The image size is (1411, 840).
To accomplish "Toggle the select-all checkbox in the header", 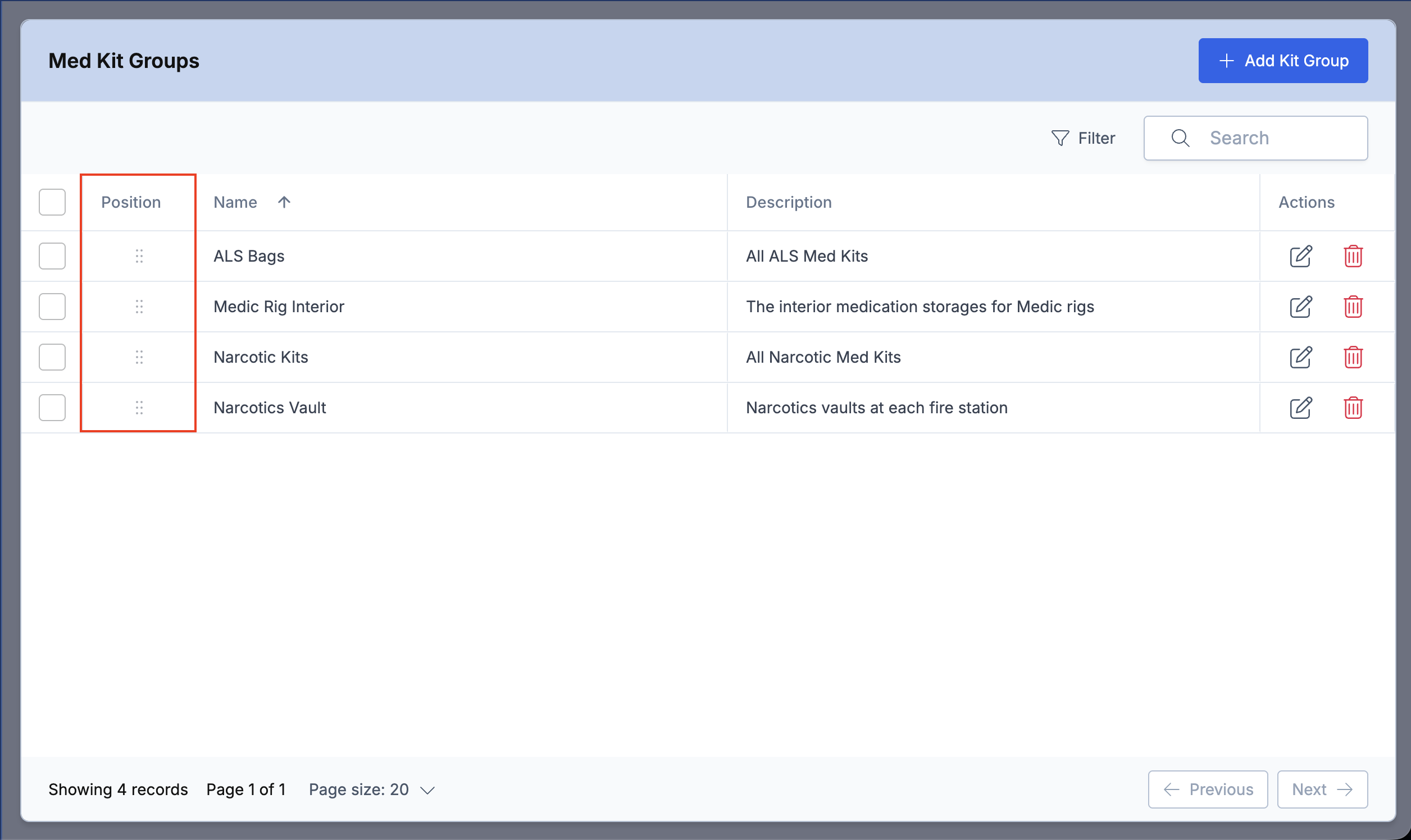I will (52, 202).
